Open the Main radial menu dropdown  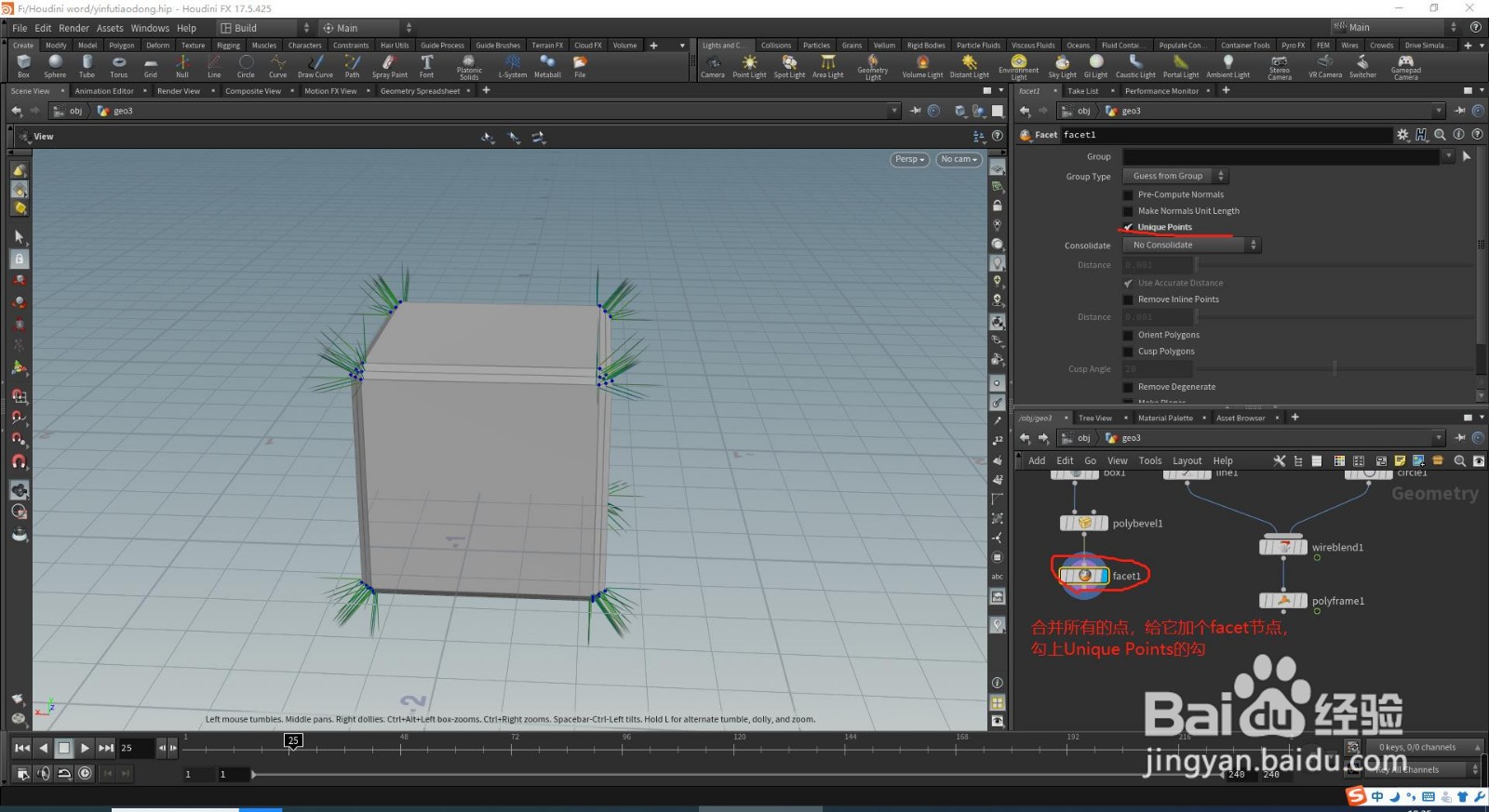(x=367, y=28)
